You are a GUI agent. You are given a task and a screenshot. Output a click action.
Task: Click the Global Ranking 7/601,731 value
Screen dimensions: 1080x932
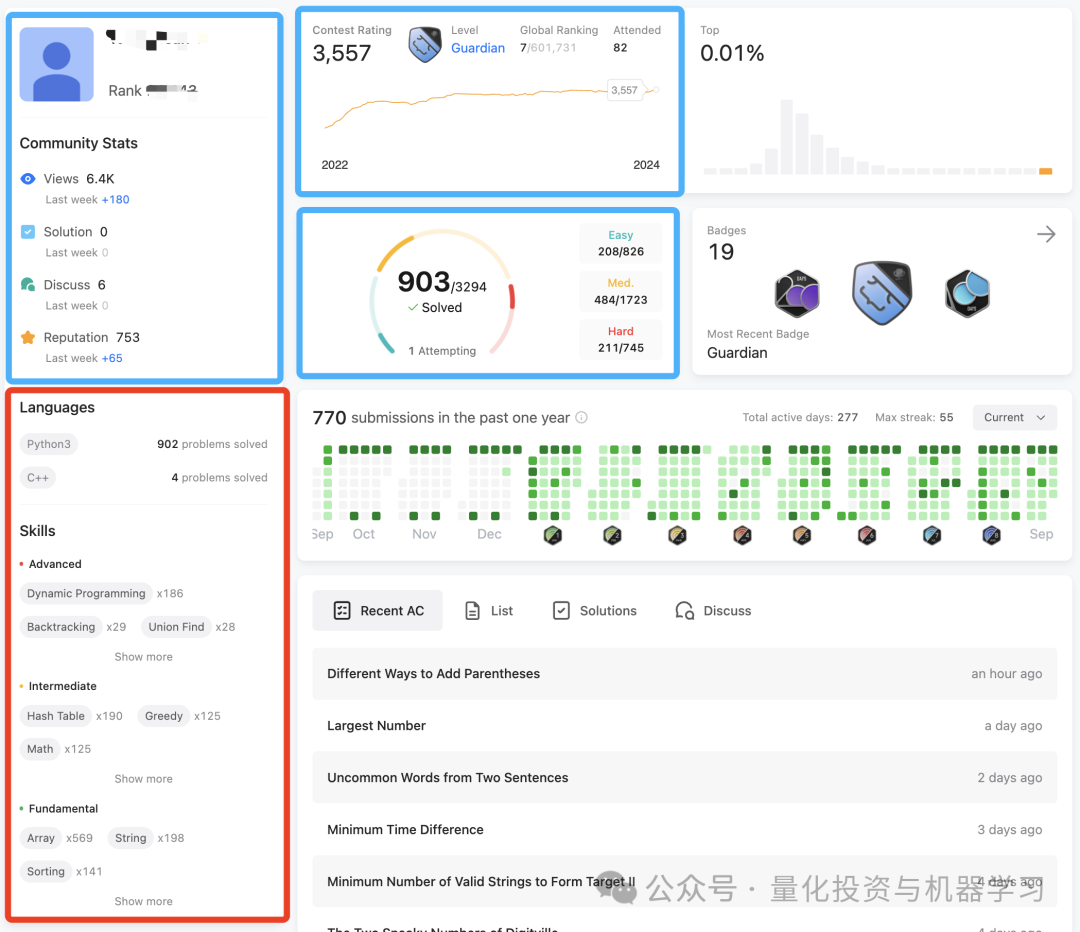pos(548,48)
